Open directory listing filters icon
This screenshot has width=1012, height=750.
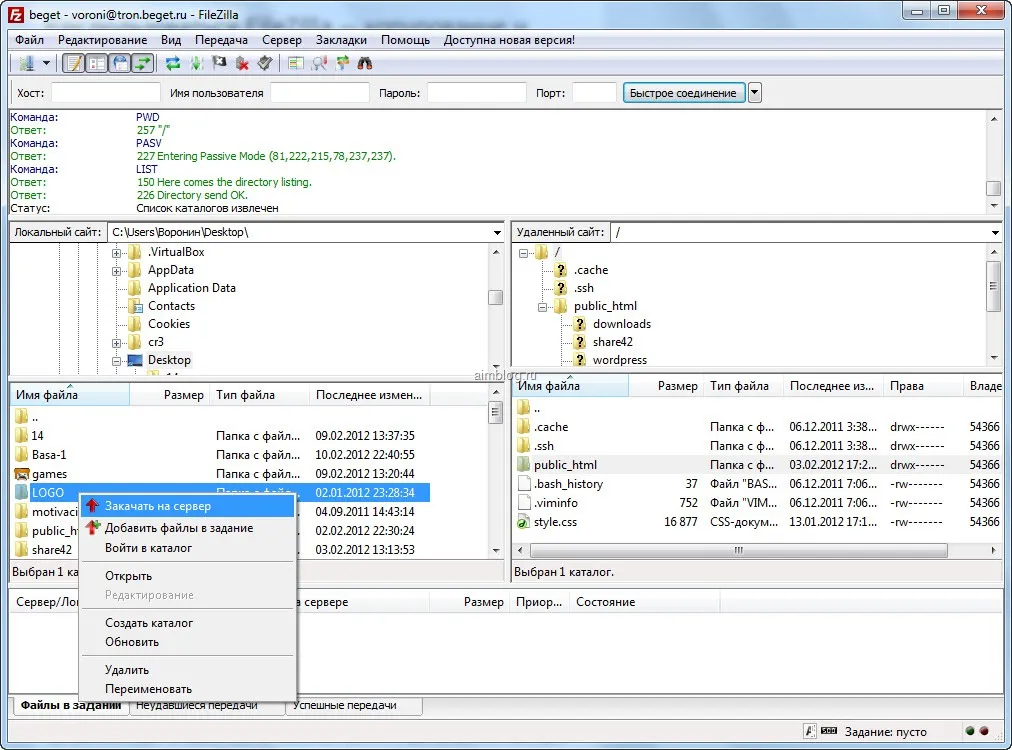point(296,63)
